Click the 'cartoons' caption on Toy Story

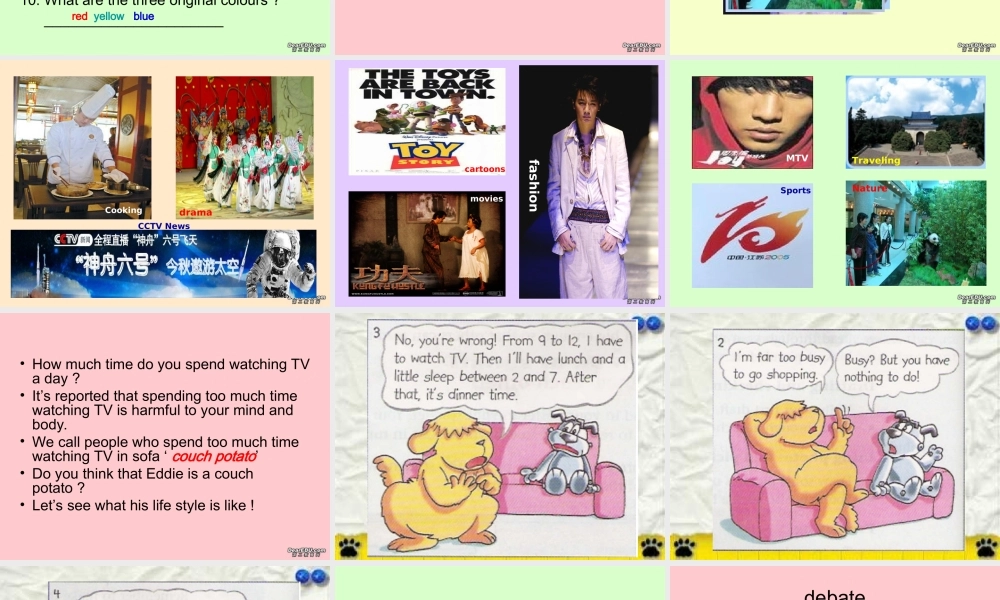point(485,169)
